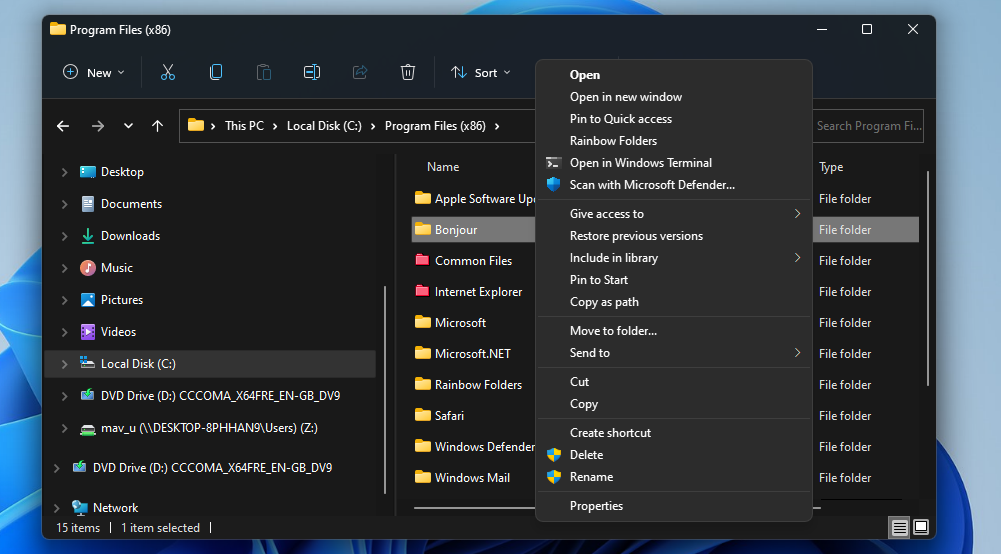Select mav_u network drive (Z:)
The width and height of the screenshot is (1001, 554).
coord(209,428)
